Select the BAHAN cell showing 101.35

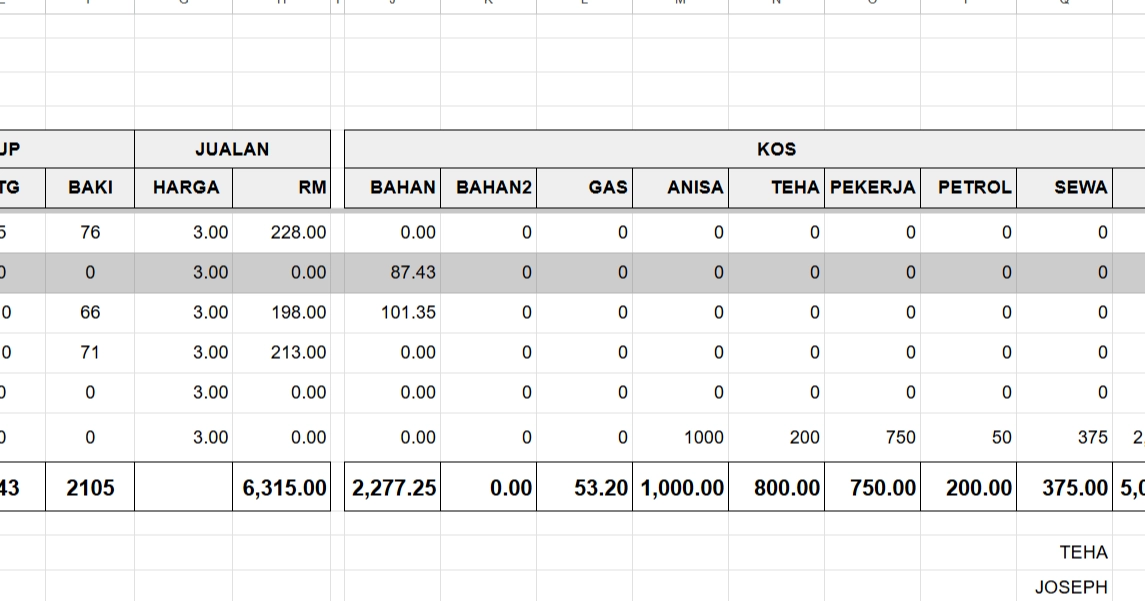click(x=393, y=312)
